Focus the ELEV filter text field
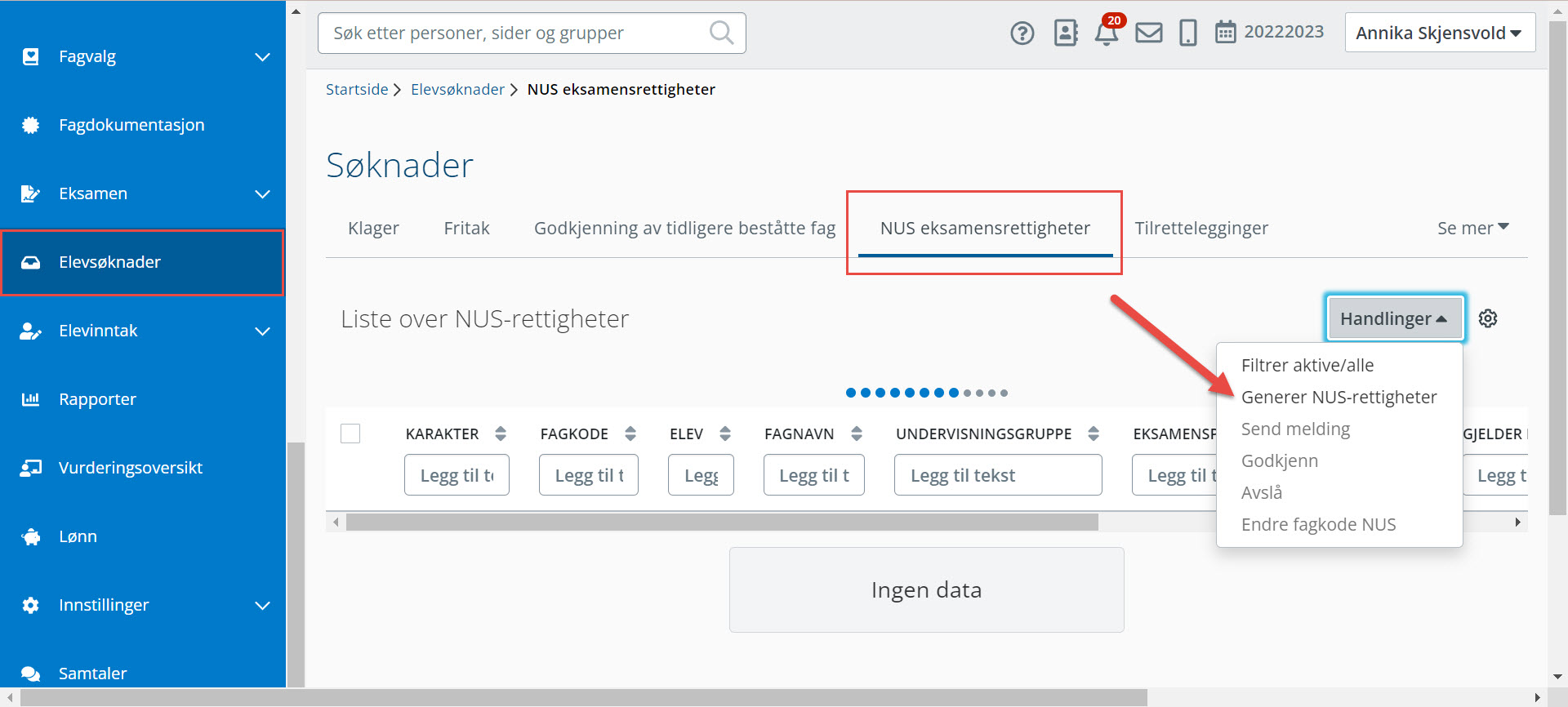 coord(701,475)
